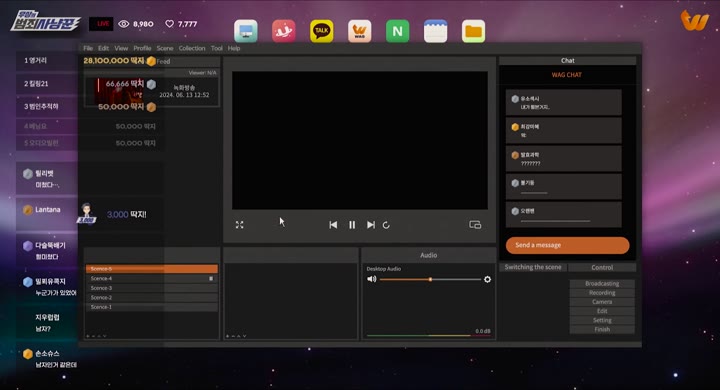Image resolution: width=720 pixels, height=390 pixels.
Task: Open Desktop Audio settings gear
Action: pos(487,279)
